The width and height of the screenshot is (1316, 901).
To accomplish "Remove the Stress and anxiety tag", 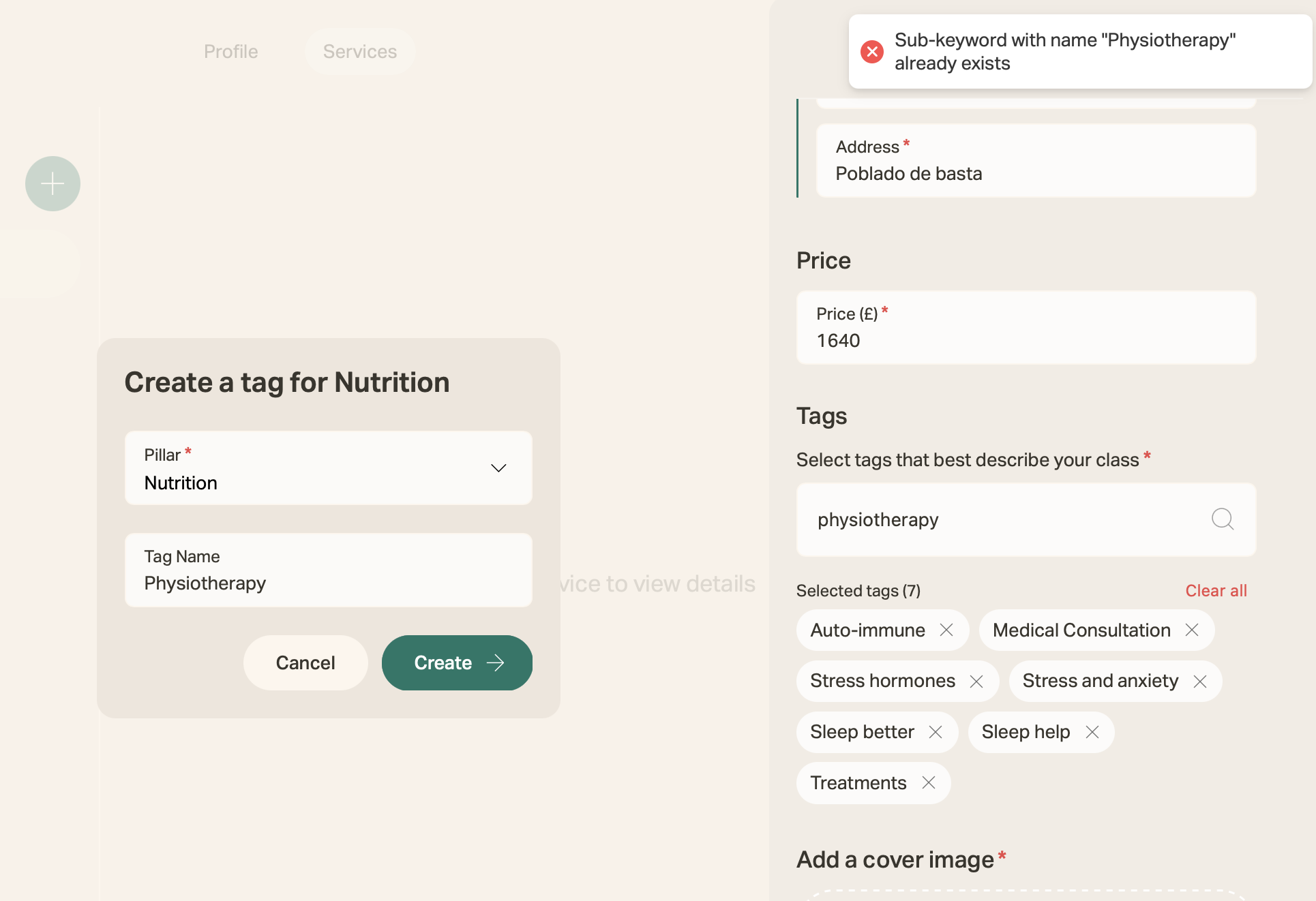I will click(x=1200, y=681).
